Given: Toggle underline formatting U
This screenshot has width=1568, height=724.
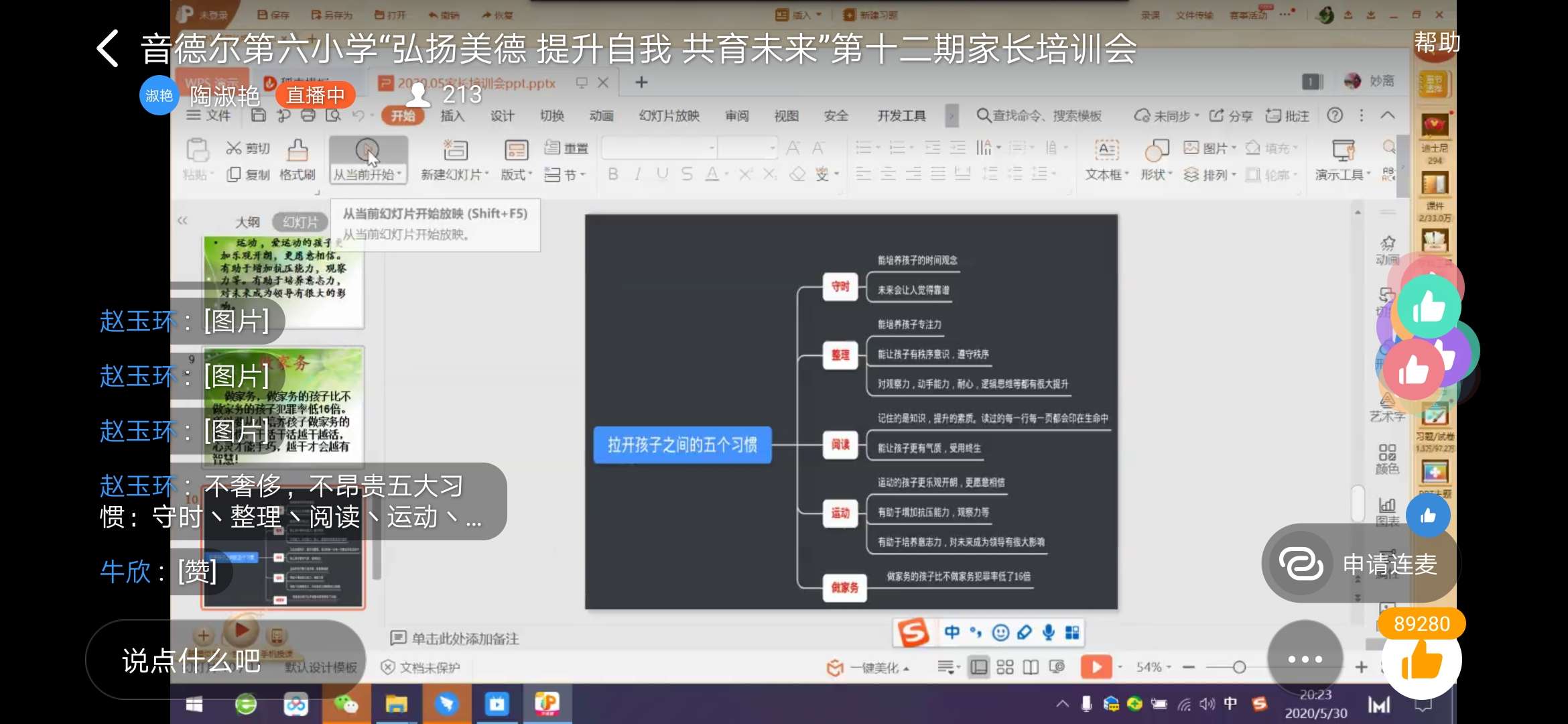Looking at the screenshot, I should pos(662,174).
